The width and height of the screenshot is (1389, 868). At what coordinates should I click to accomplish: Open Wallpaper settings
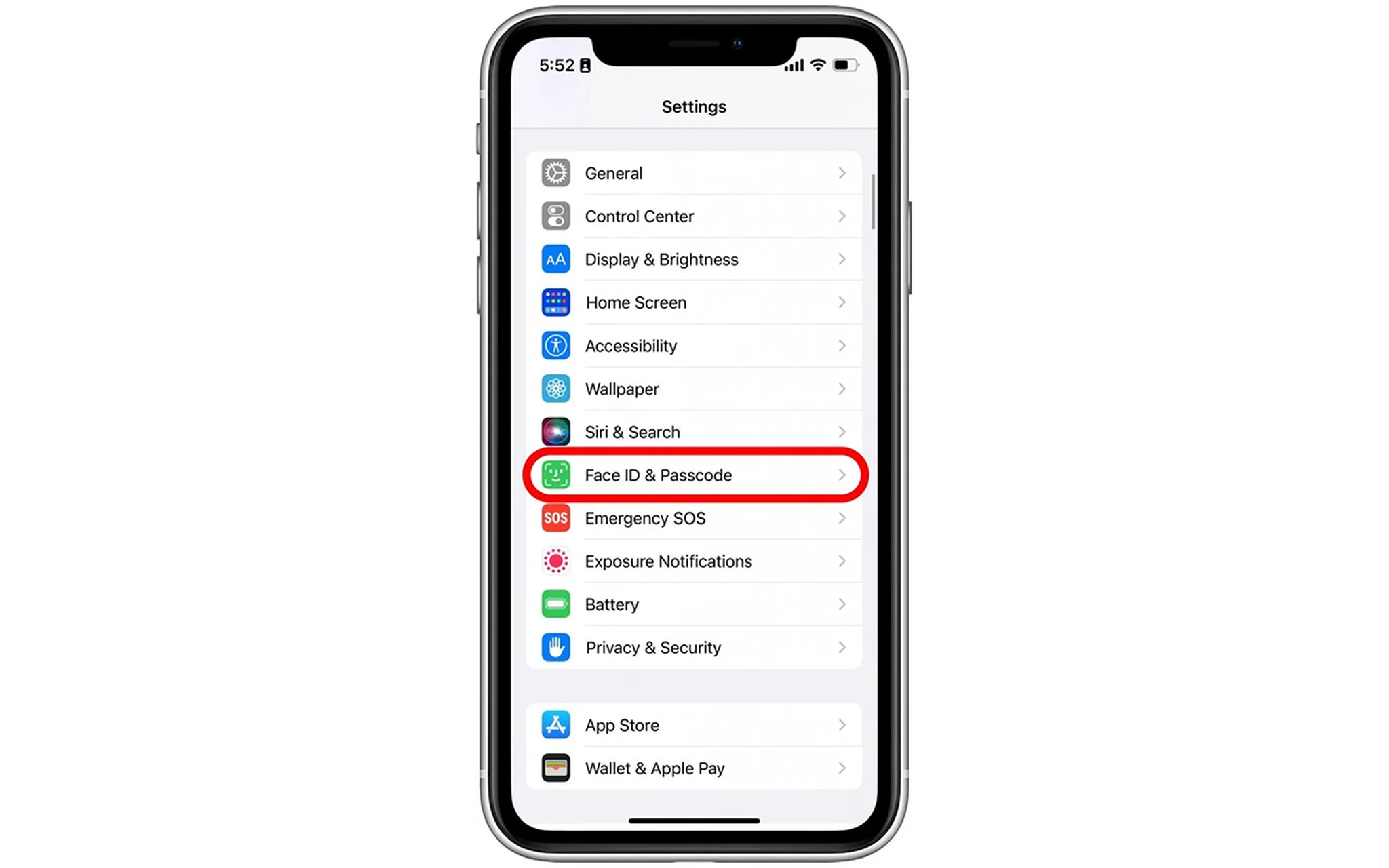(x=694, y=389)
